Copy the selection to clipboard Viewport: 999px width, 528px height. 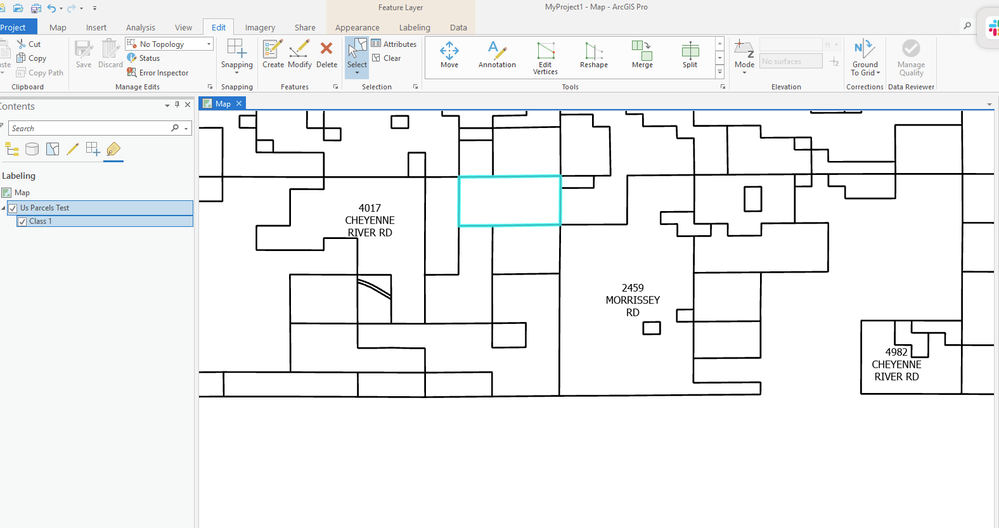(31, 58)
